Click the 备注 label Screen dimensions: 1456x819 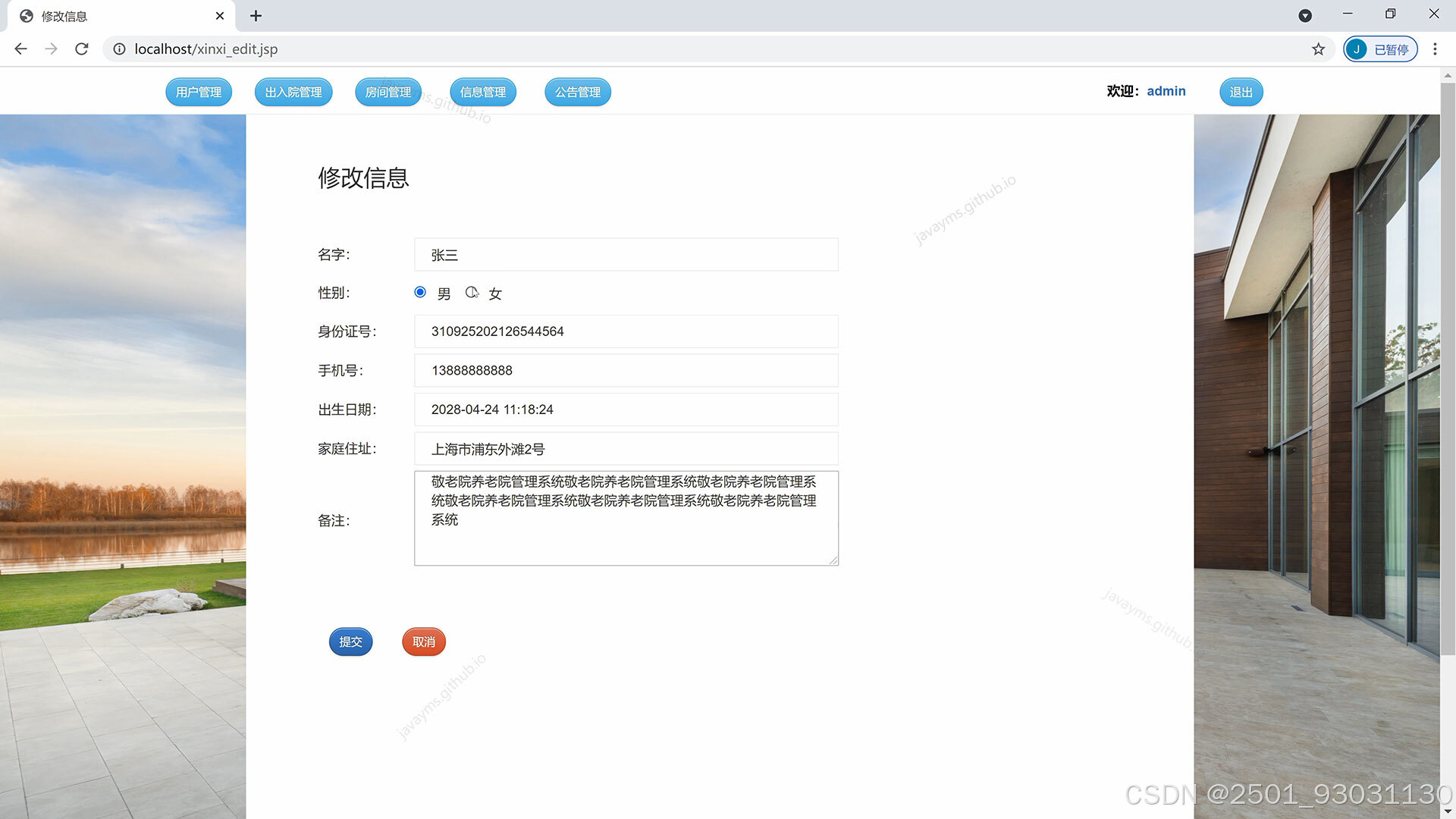pyautogui.click(x=334, y=521)
